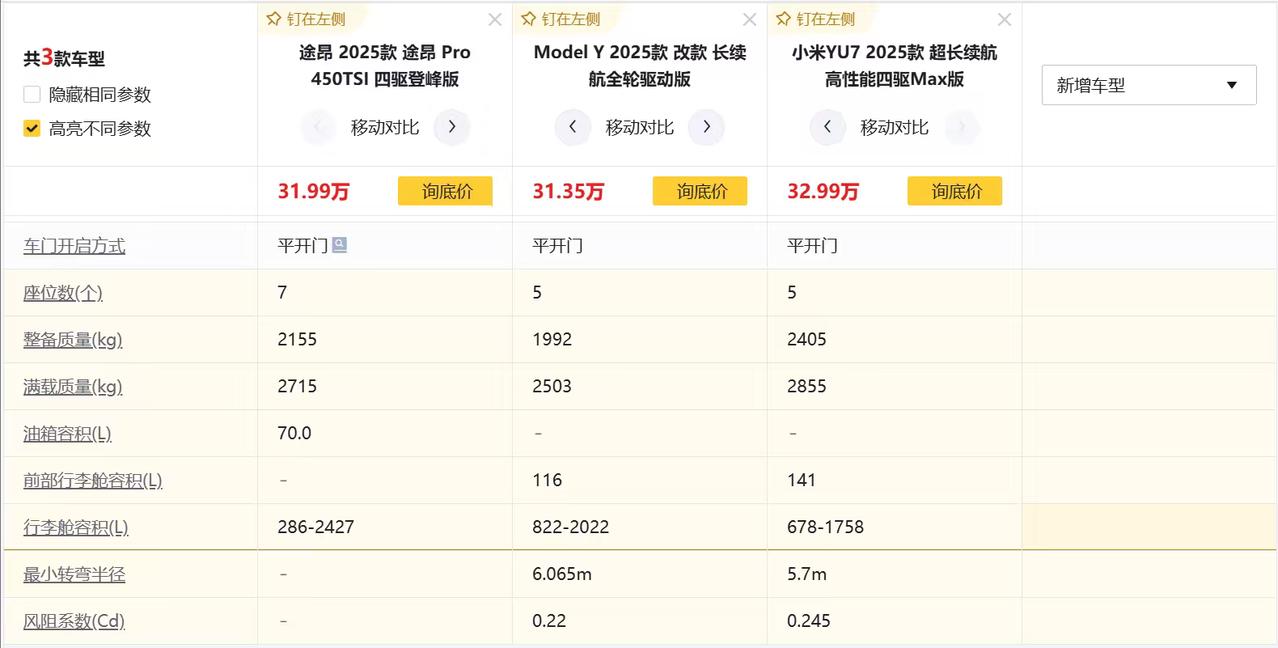This screenshot has width=1278, height=648.
Task: Move 小米YU7 column left
Action: (x=828, y=127)
